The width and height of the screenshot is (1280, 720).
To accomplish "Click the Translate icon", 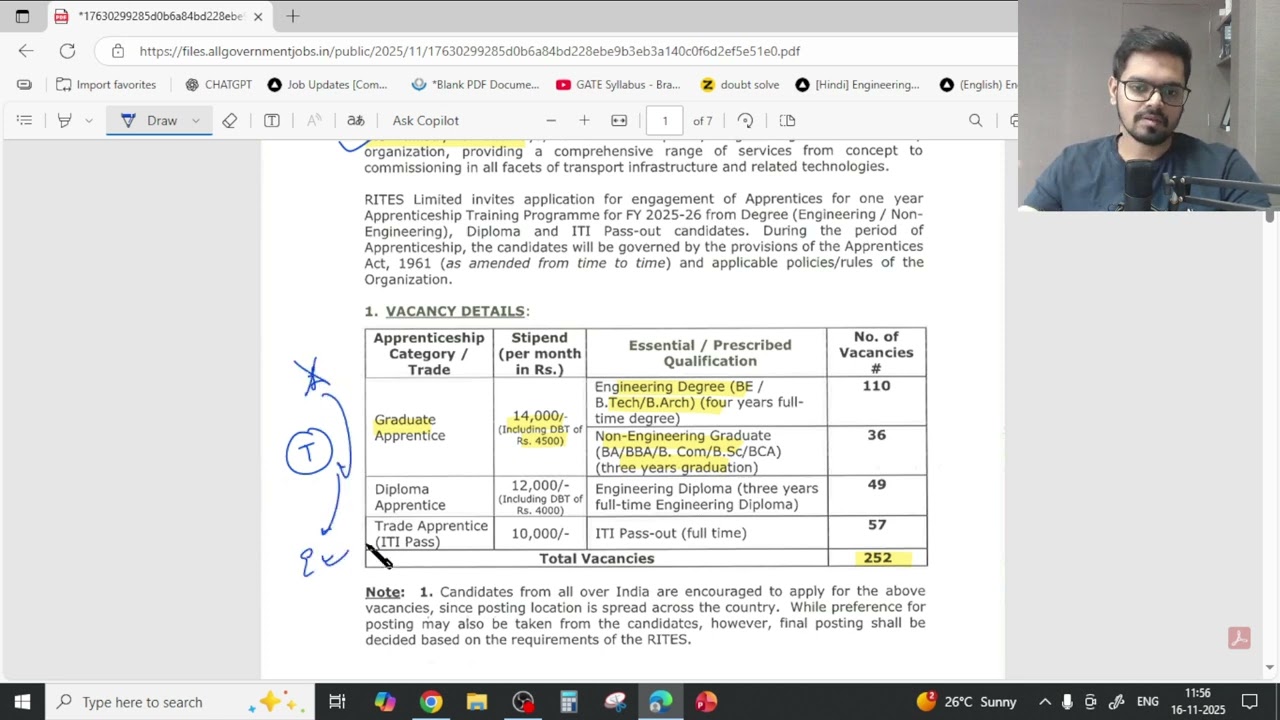I will (x=356, y=121).
